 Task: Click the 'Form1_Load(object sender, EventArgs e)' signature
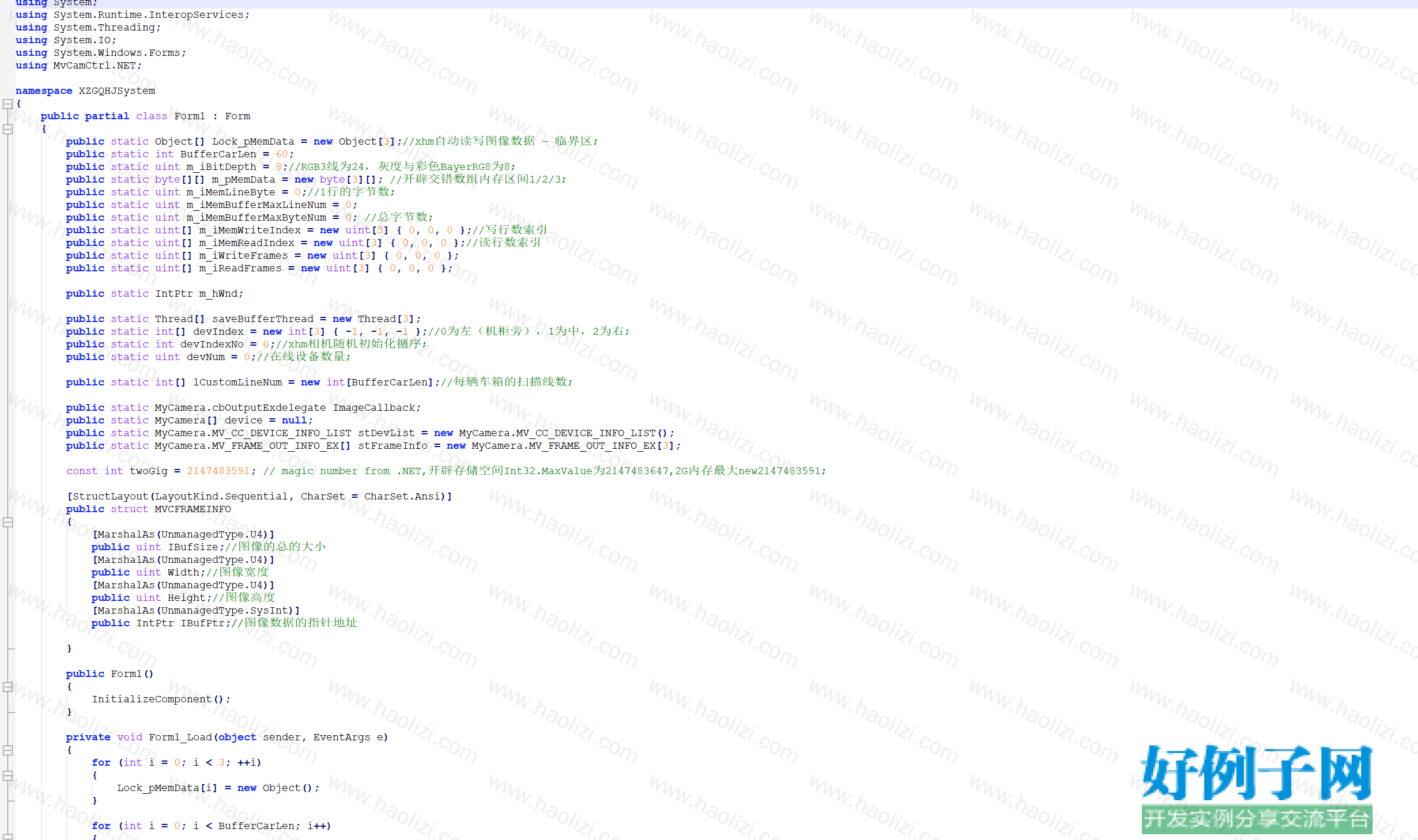pos(268,737)
